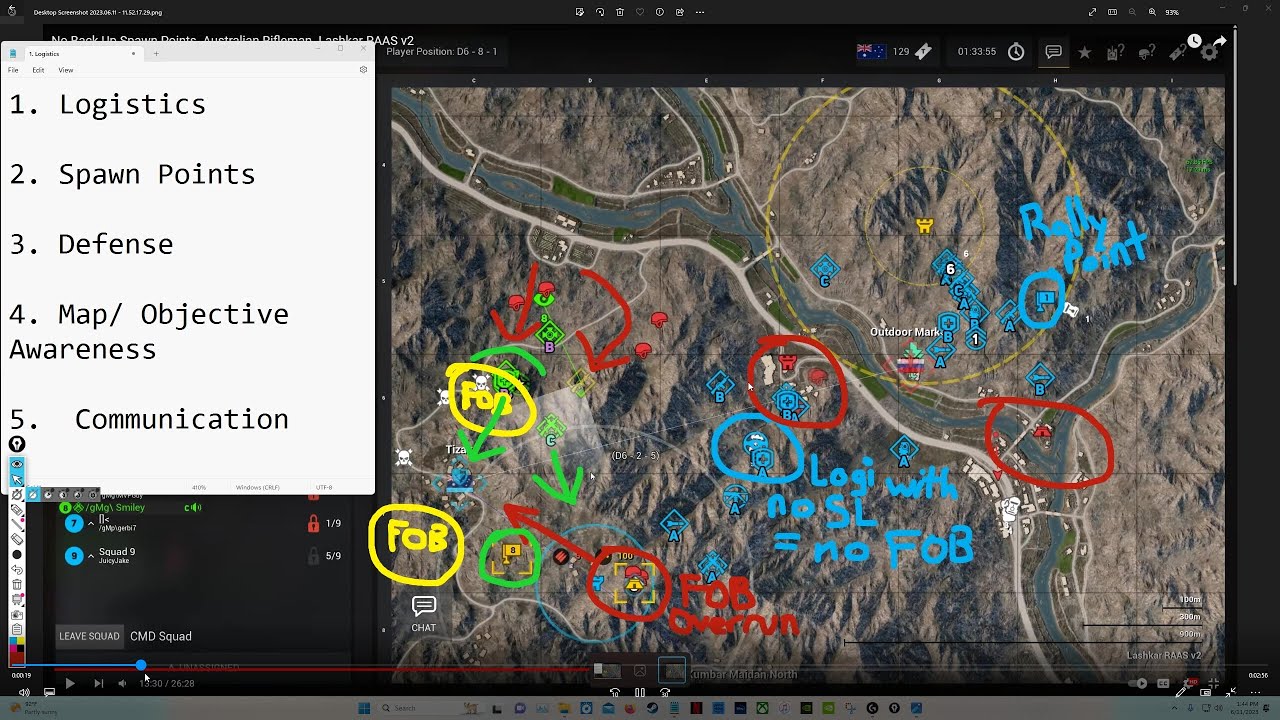This screenshot has width=1280, height=720.
Task: Open video quality settings gear
Action: (x=1187, y=683)
